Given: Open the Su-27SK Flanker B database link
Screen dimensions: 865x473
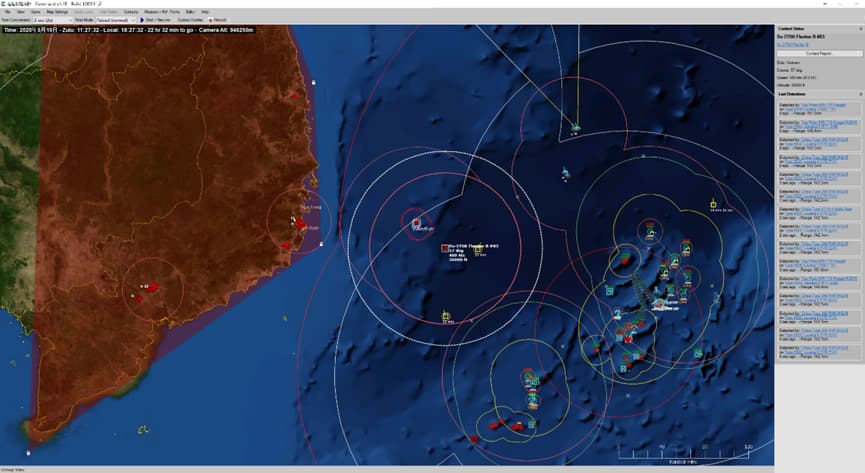Looking at the screenshot, I should click(793, 45).
